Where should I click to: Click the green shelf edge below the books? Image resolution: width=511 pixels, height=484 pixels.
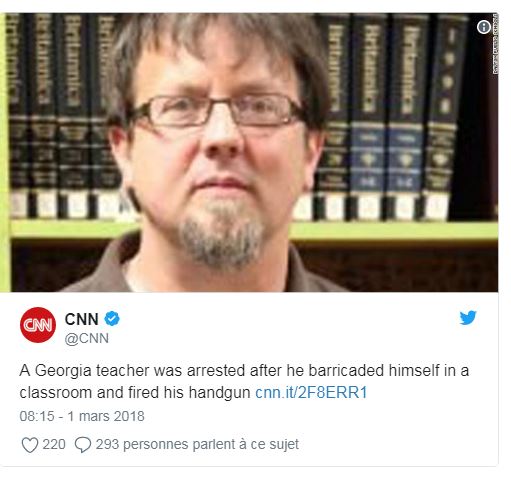click(253, 231)
